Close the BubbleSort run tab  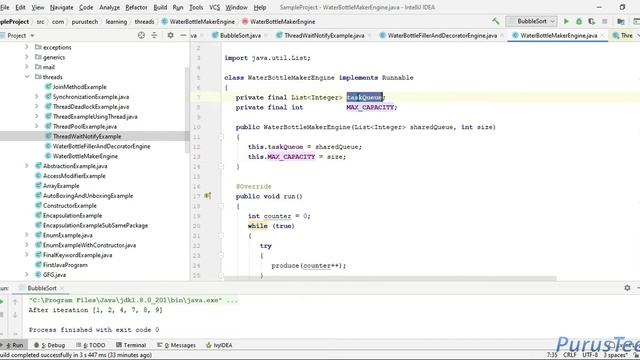(x=62, y=288)
